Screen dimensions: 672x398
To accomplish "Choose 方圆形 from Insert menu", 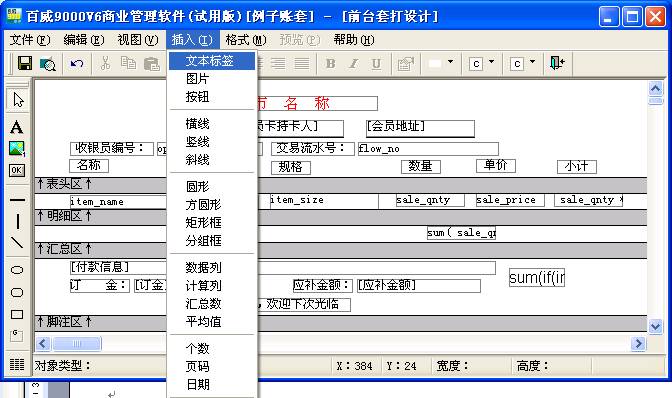I will click(212, 205).
